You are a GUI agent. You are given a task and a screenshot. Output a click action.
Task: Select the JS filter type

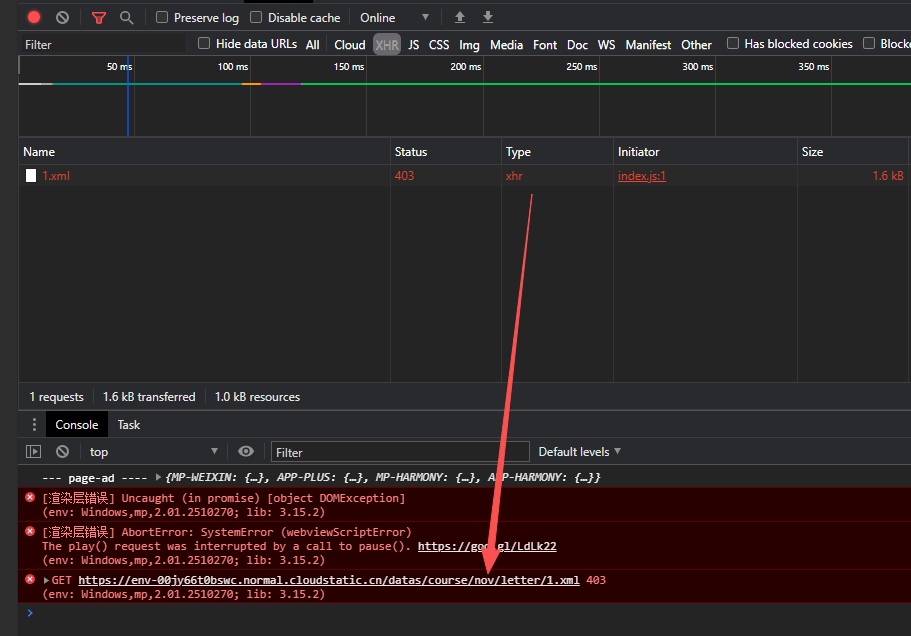coord(413,45)
